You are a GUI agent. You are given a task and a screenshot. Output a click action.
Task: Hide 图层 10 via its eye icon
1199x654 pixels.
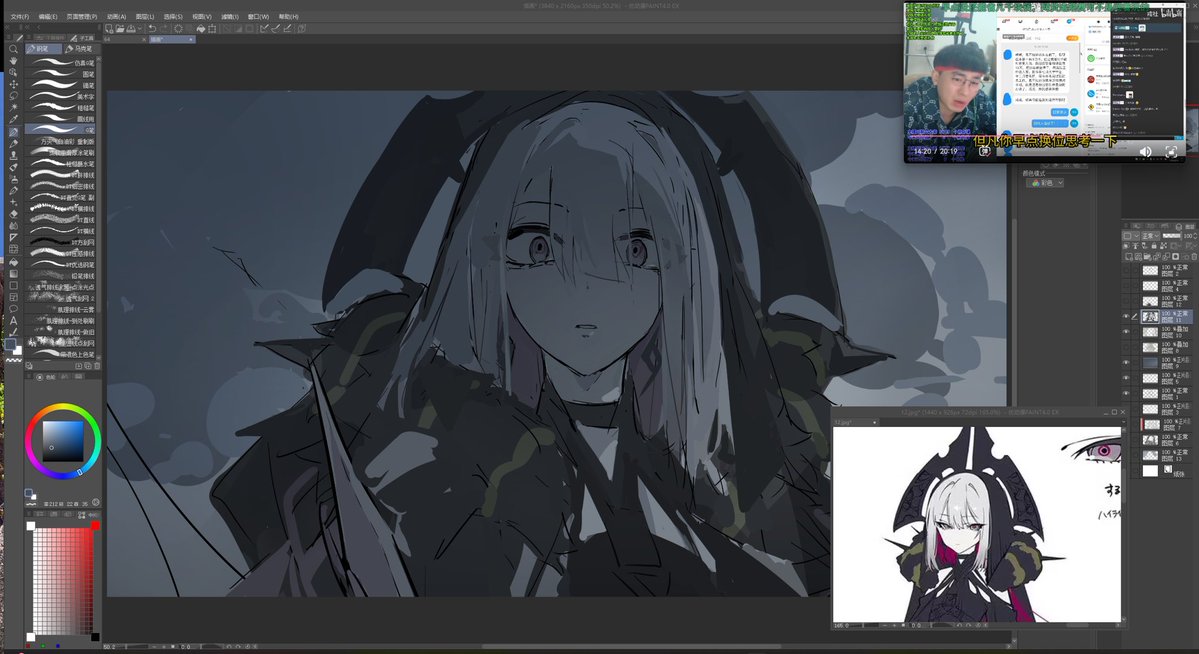tap(1126, 331)
